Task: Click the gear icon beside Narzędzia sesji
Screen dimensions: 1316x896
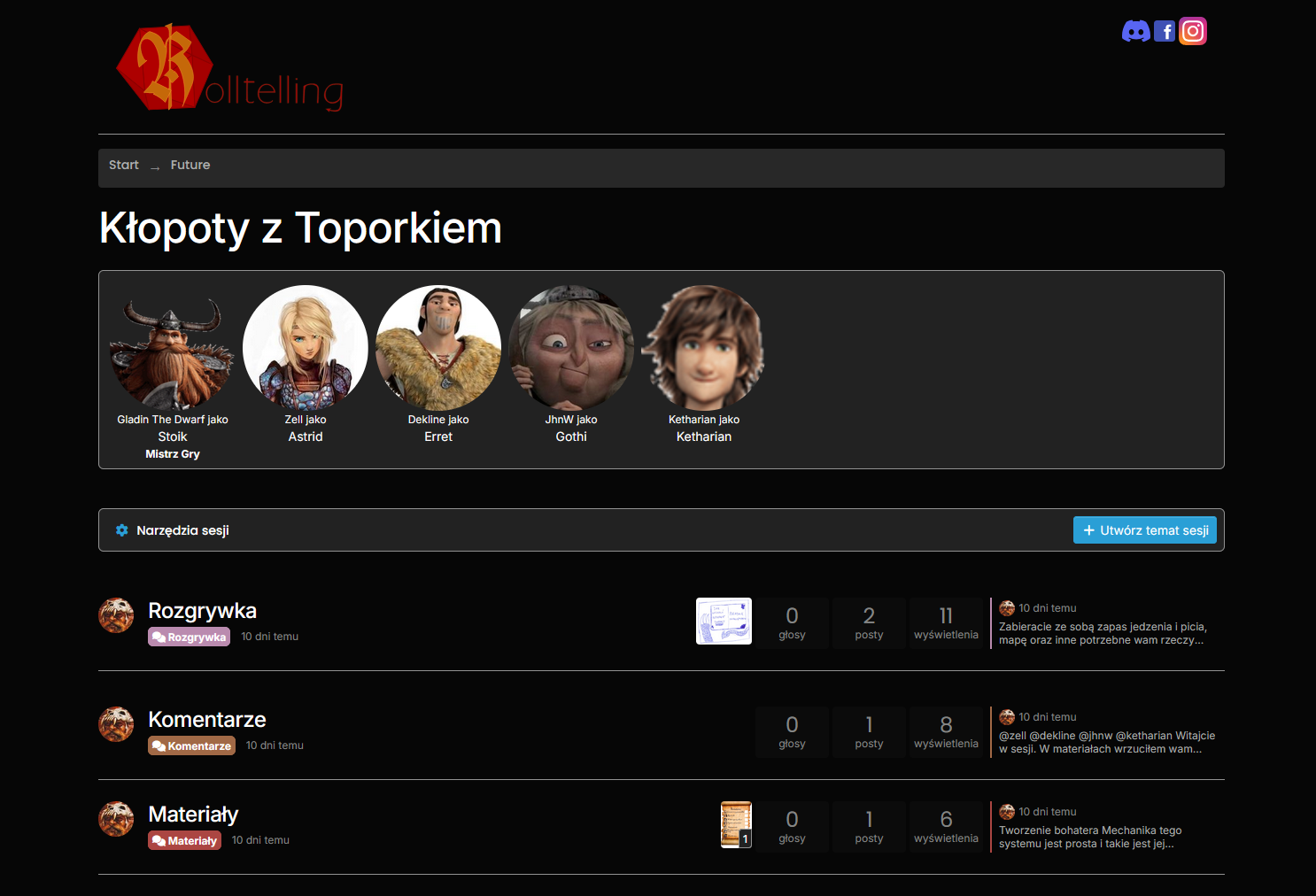Action: [122, 530]
